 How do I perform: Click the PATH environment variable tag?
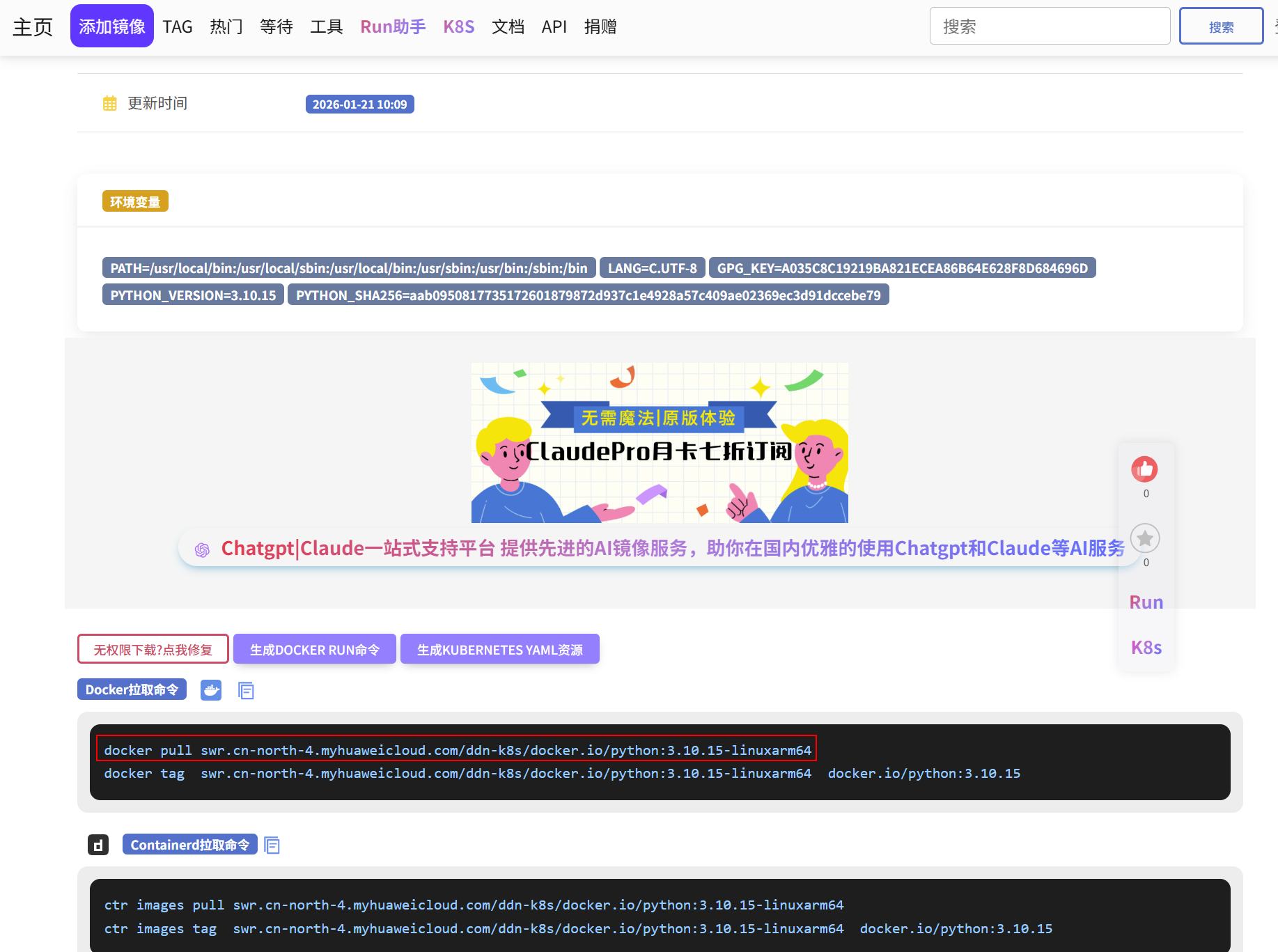349,268
